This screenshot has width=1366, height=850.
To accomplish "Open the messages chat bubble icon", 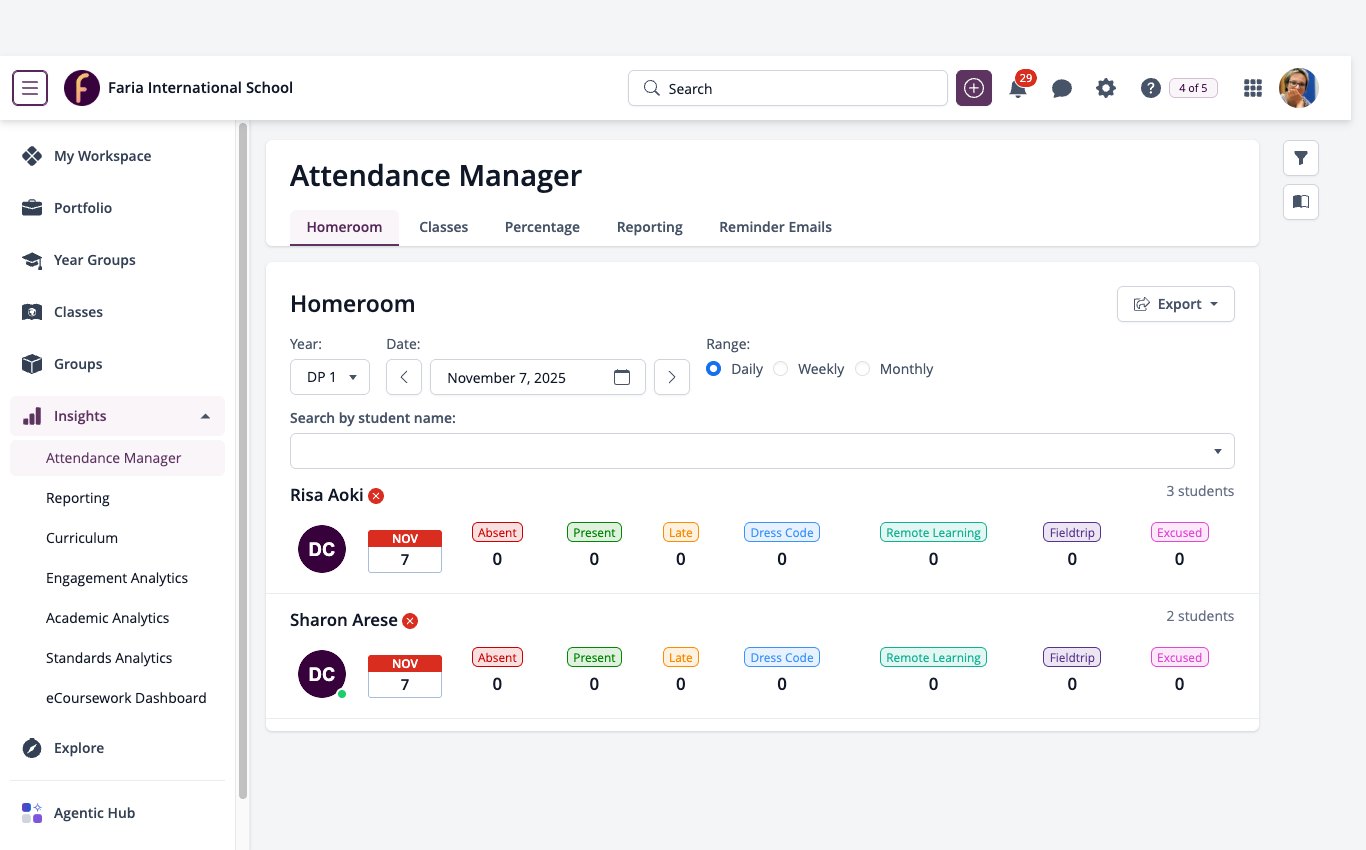I will tap(1062, 89).
